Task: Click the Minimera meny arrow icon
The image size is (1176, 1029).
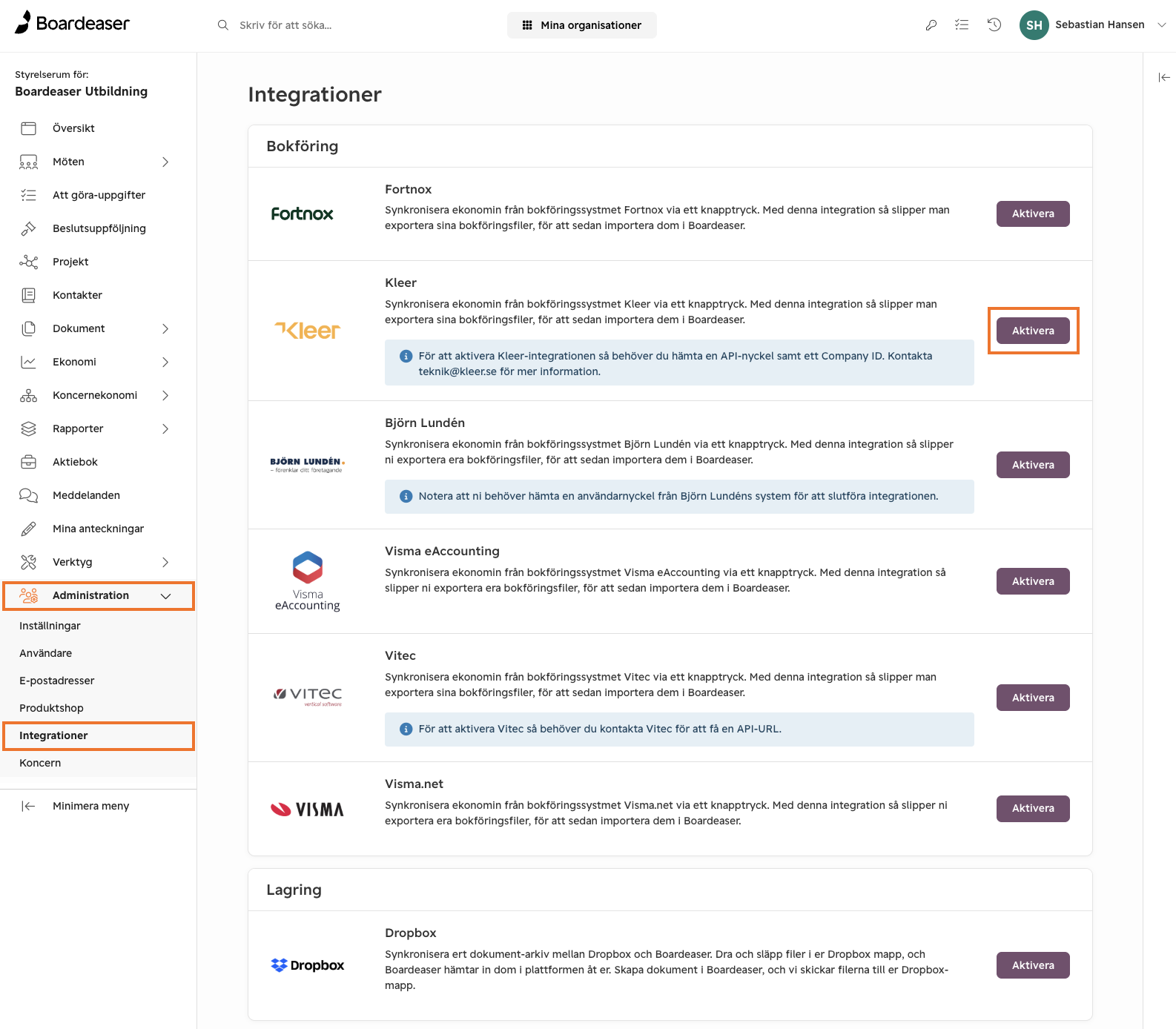Action: click(28, 806)
